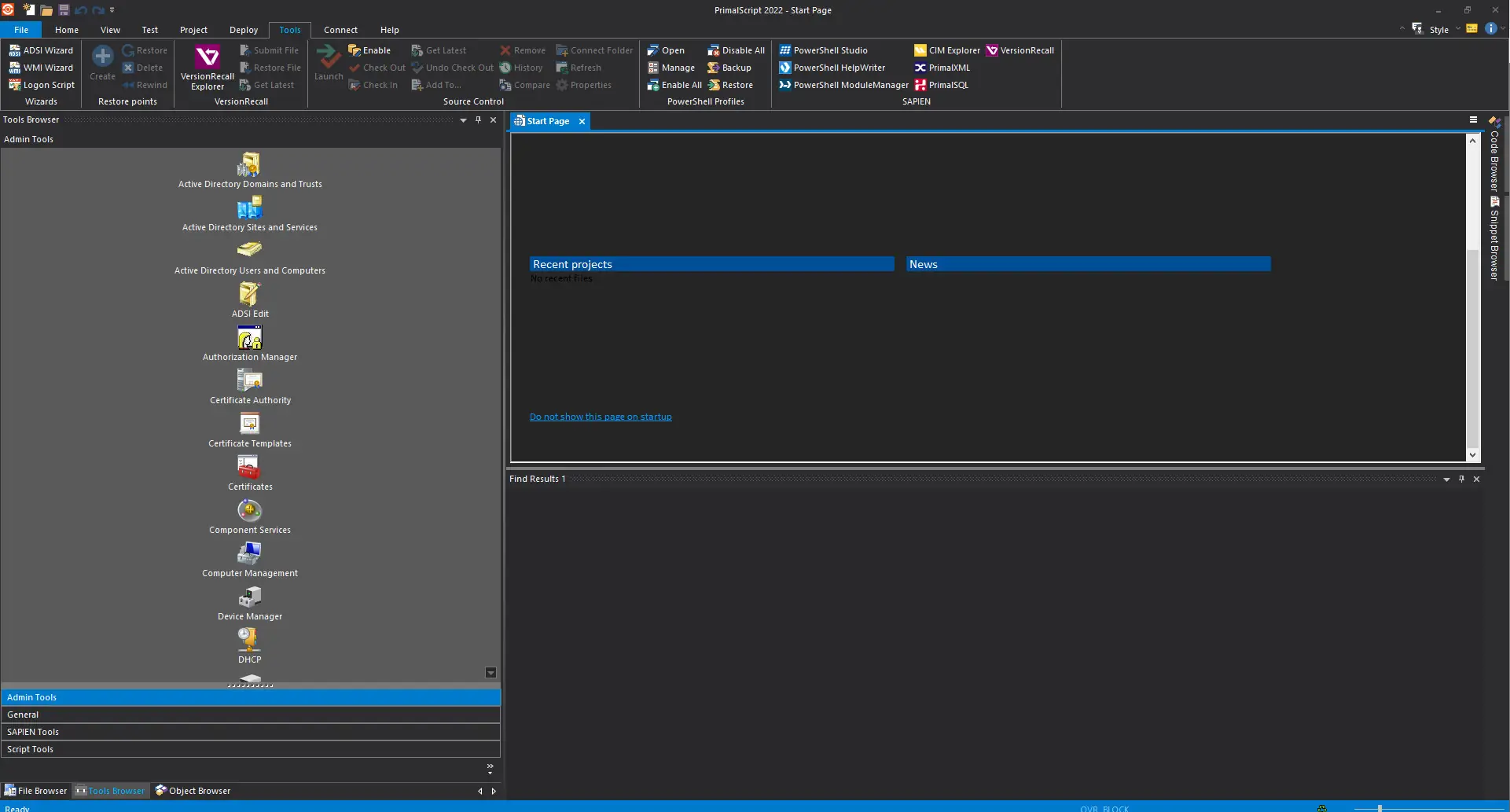Pin the Tools Browser panel
Viewport: 1510px width, 812px height.
[x=478, y=120]
